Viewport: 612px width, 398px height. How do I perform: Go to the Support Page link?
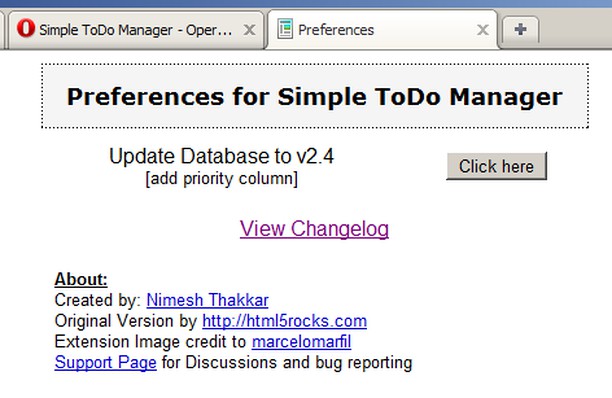(x=105, y=362)
